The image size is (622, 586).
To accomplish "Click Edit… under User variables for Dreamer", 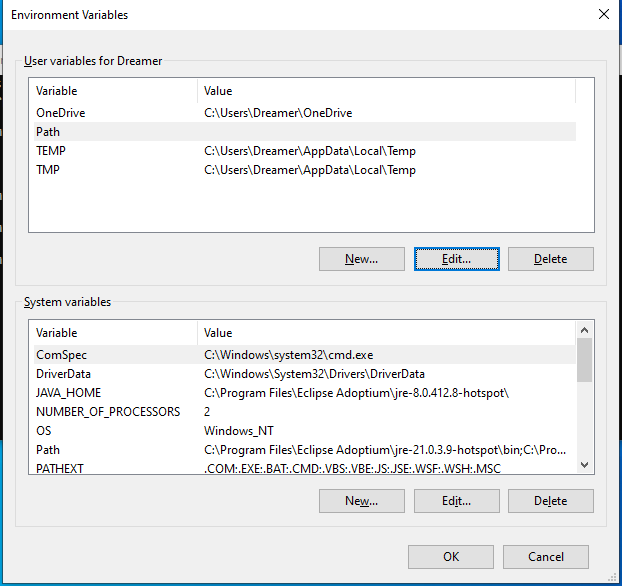I will click(457, 259).
